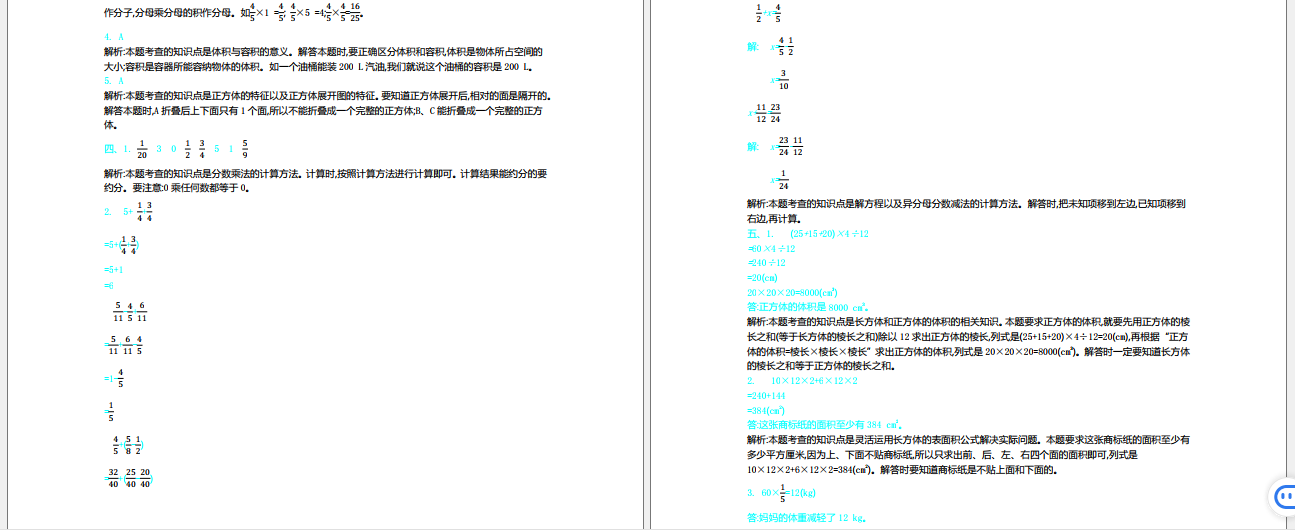1295x532 pixels.
Task: Click the paragraph starting "解析:本题考查的知识点是解方程"
Action: click(965, 210)
